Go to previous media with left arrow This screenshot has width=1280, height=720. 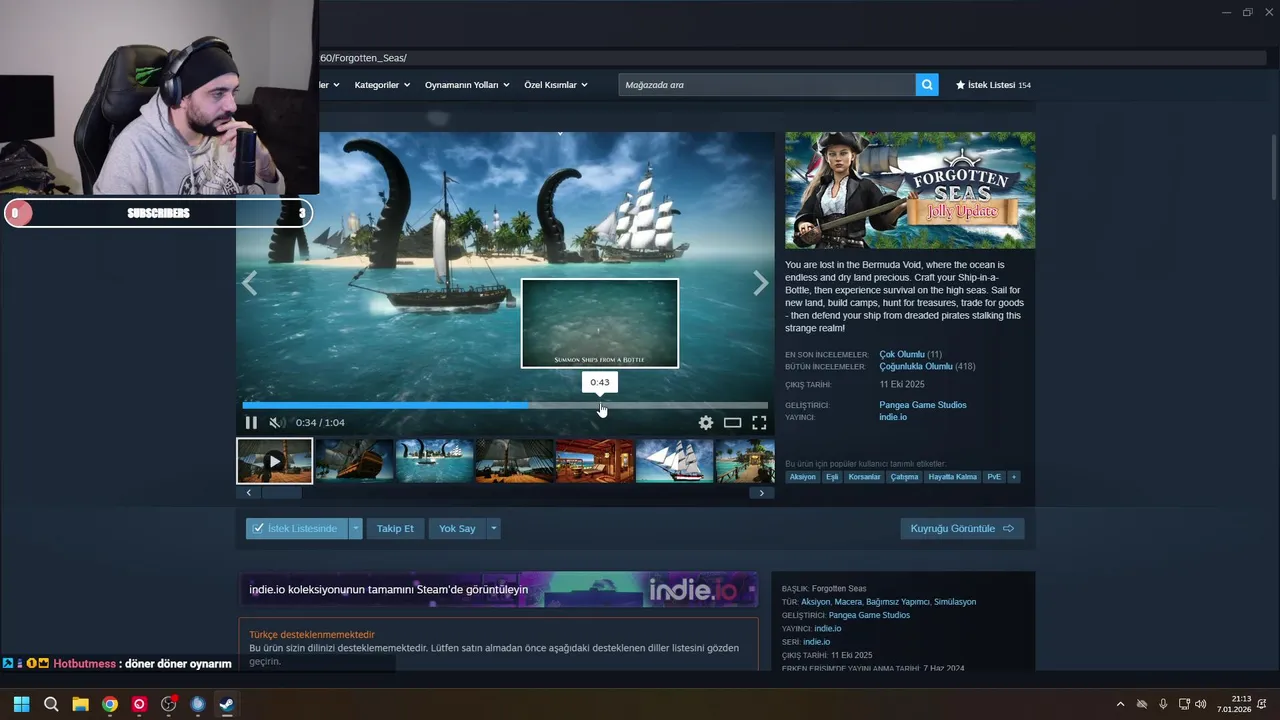(x=249, y=284)
